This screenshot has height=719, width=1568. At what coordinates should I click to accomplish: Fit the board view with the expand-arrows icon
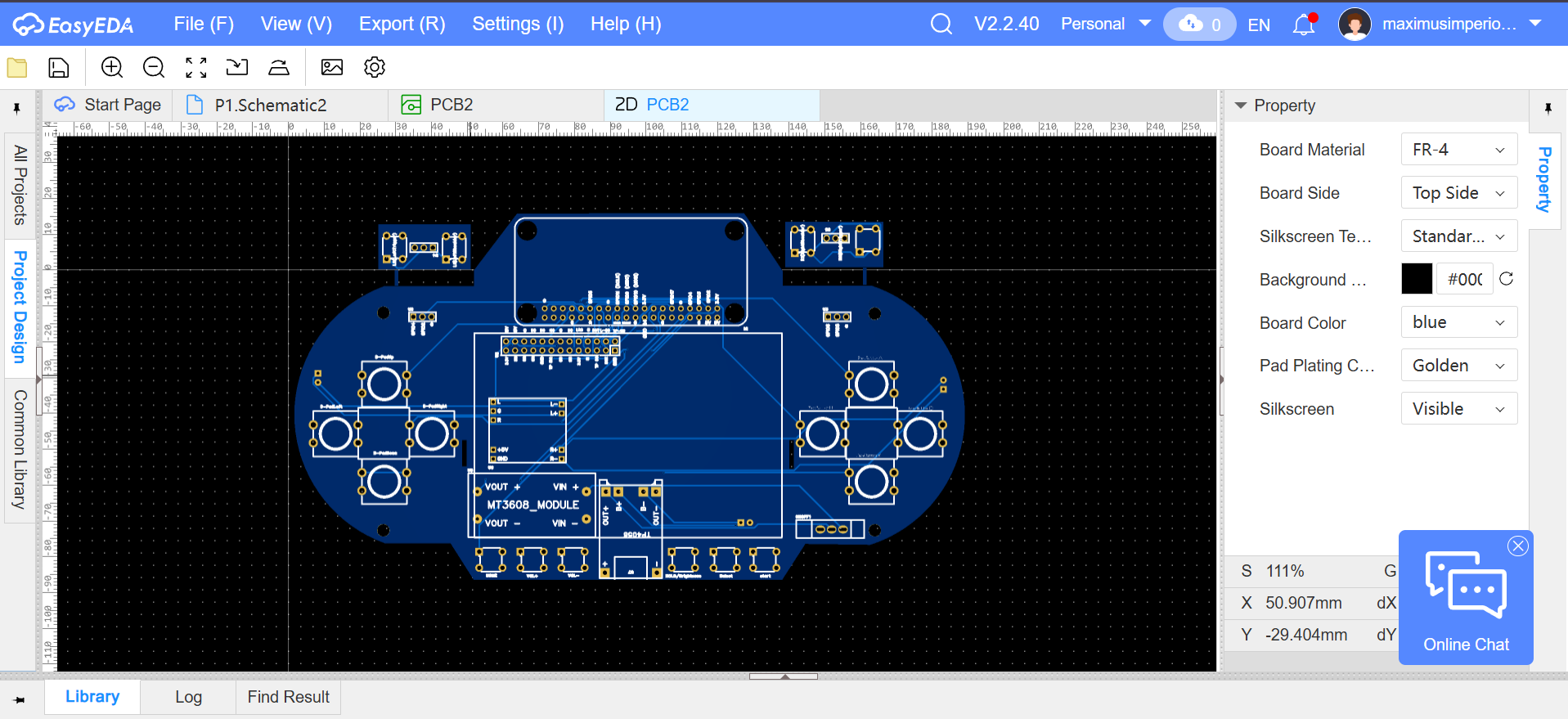pyautogui.click(x=195, y=68)
